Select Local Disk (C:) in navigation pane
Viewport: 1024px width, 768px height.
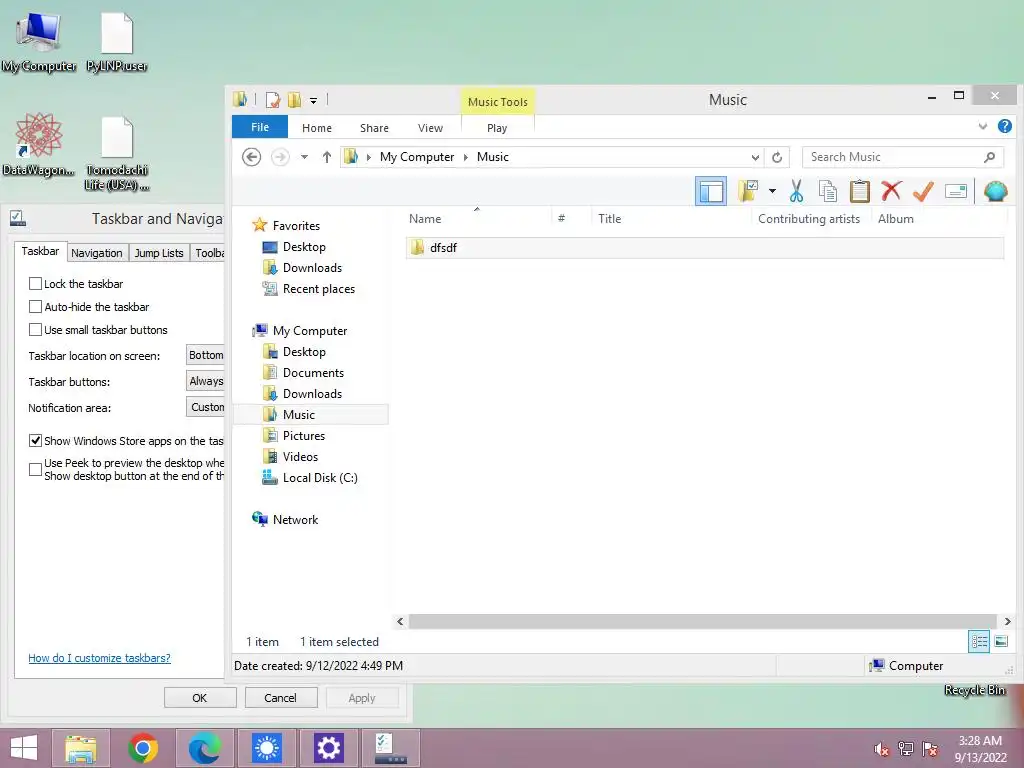320,477
